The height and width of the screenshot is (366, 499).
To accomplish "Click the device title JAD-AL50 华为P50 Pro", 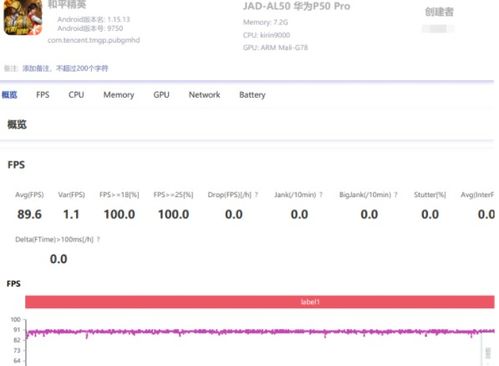I will pos(296,6).
